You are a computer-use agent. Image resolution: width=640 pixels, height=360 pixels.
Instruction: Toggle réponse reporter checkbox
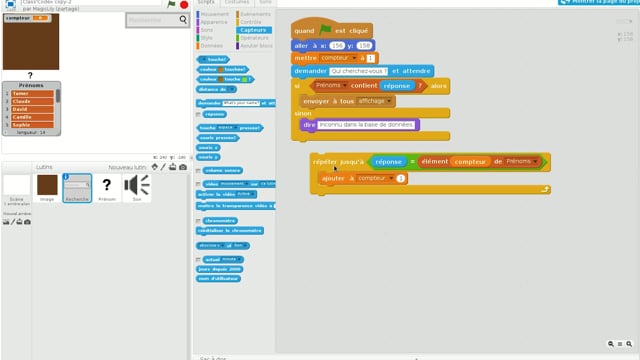[x=198, y=114]
